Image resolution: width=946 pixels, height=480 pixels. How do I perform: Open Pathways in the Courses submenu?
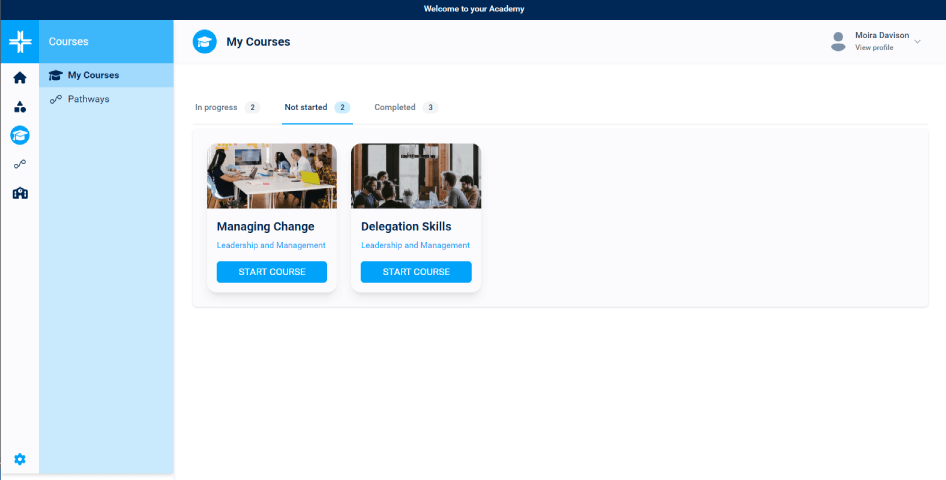pos(88,99)
